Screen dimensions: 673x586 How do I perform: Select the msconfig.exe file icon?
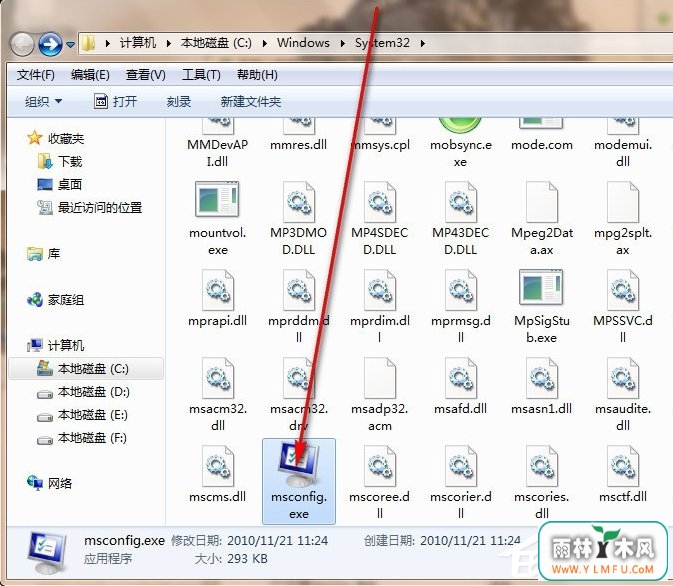299,465
